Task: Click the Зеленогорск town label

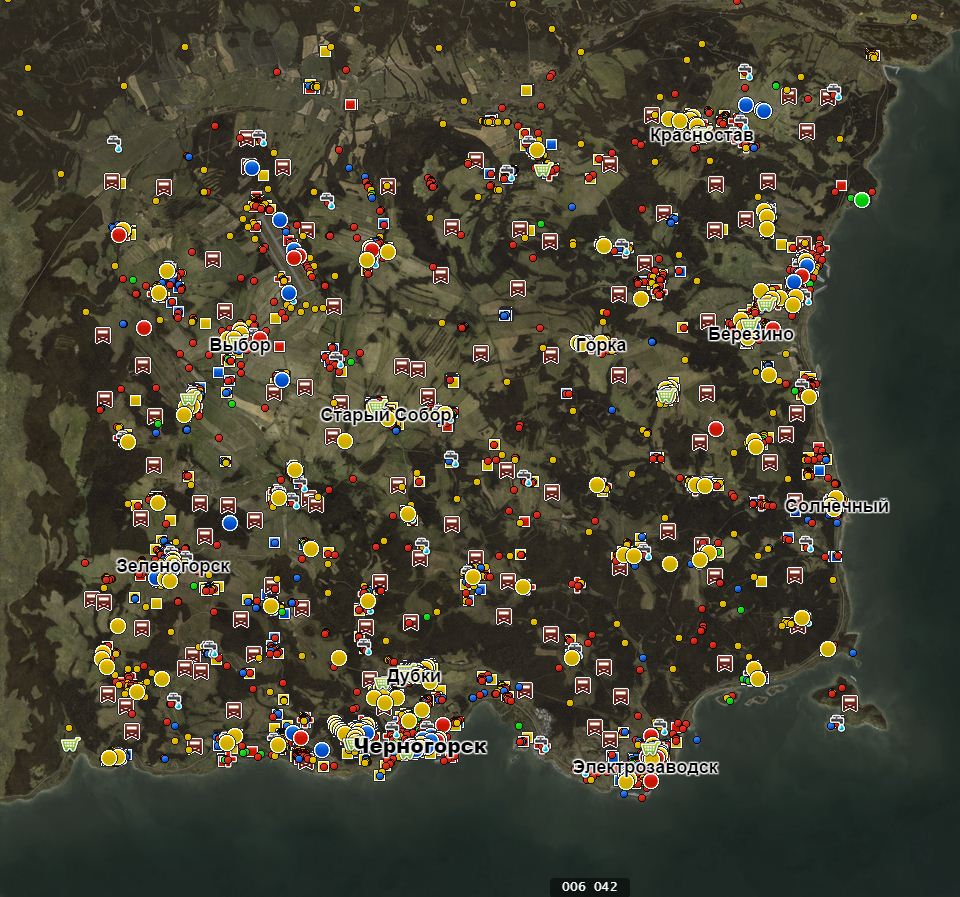Action: [x=173, y=566]
